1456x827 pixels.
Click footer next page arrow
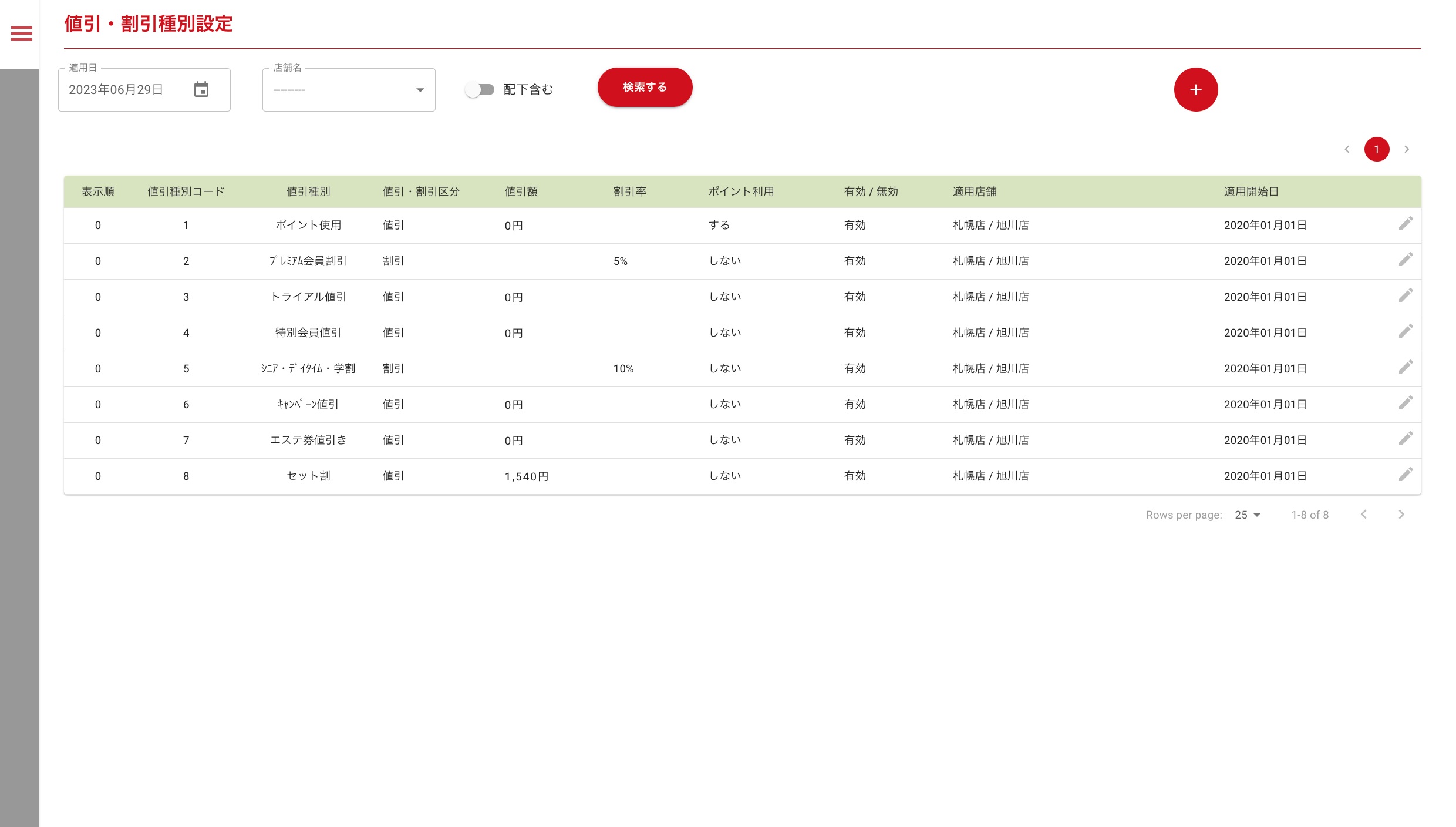1401,515
